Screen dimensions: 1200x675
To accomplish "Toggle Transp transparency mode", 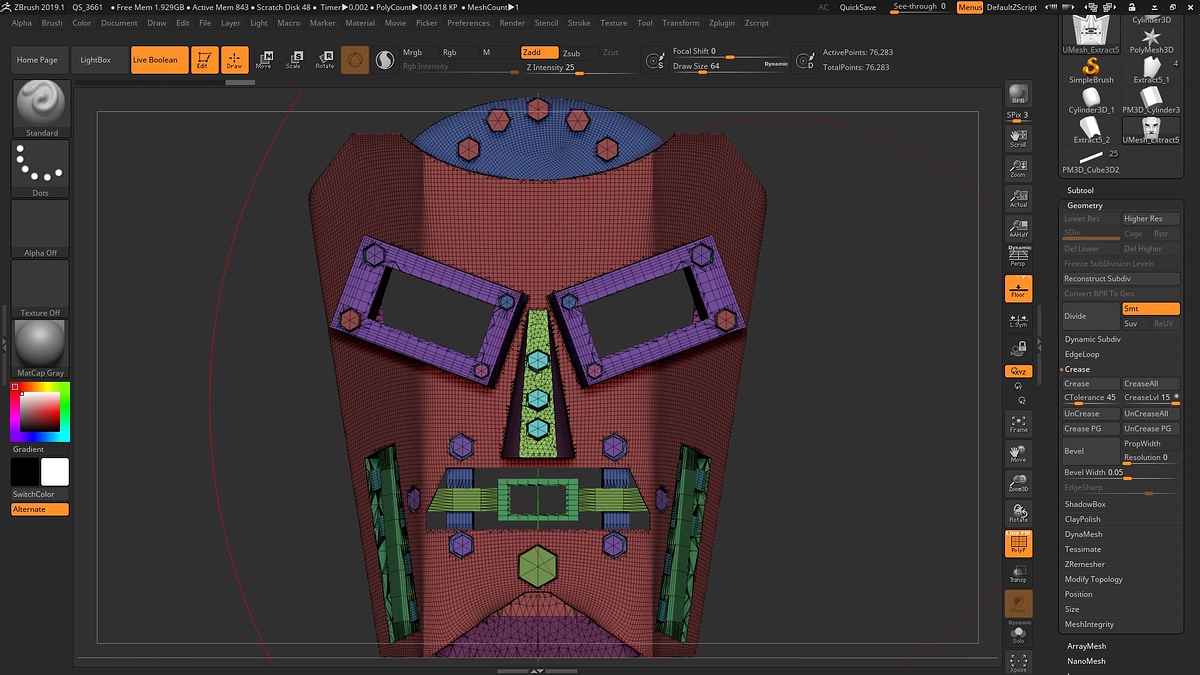I will pos(1018,573).
